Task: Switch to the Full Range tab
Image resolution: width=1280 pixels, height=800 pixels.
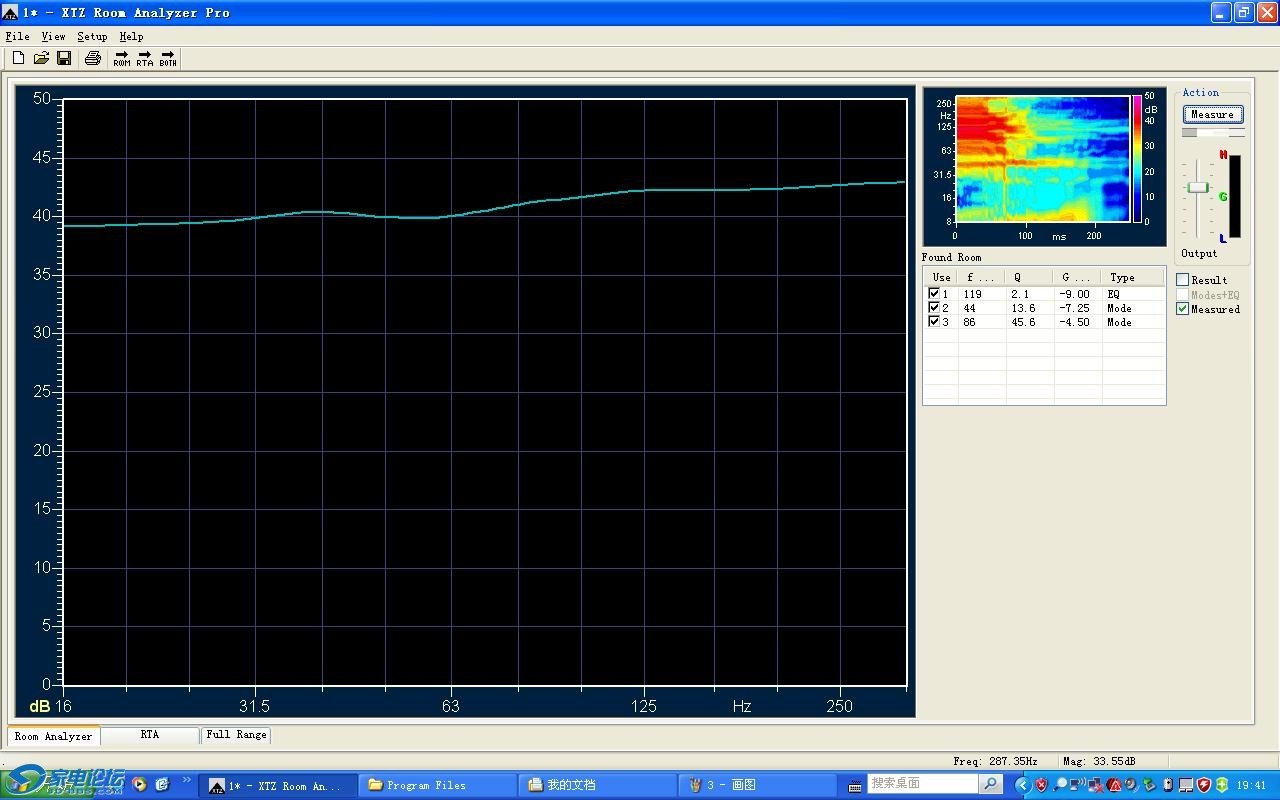Action: [x=236, y=735]
